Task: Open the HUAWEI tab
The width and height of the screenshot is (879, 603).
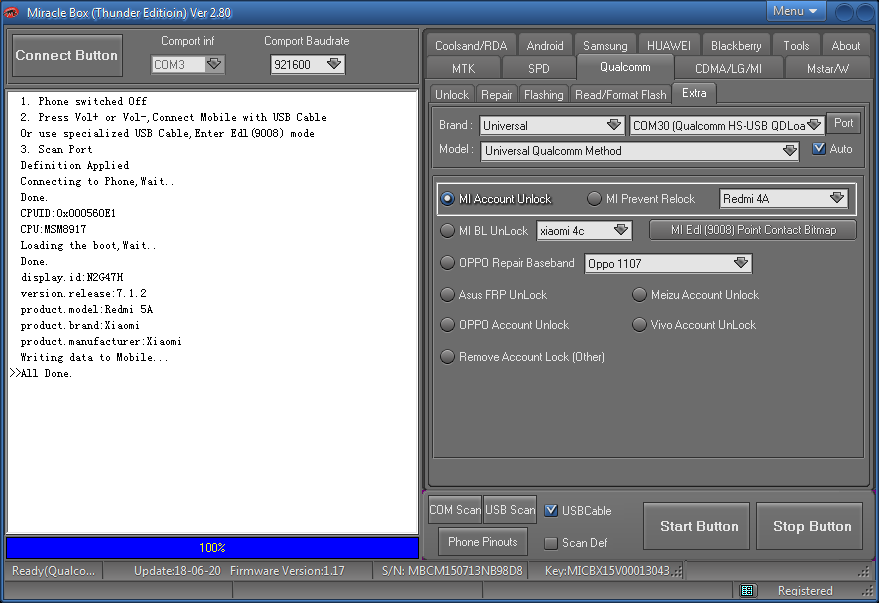Action: pos(669,45)
